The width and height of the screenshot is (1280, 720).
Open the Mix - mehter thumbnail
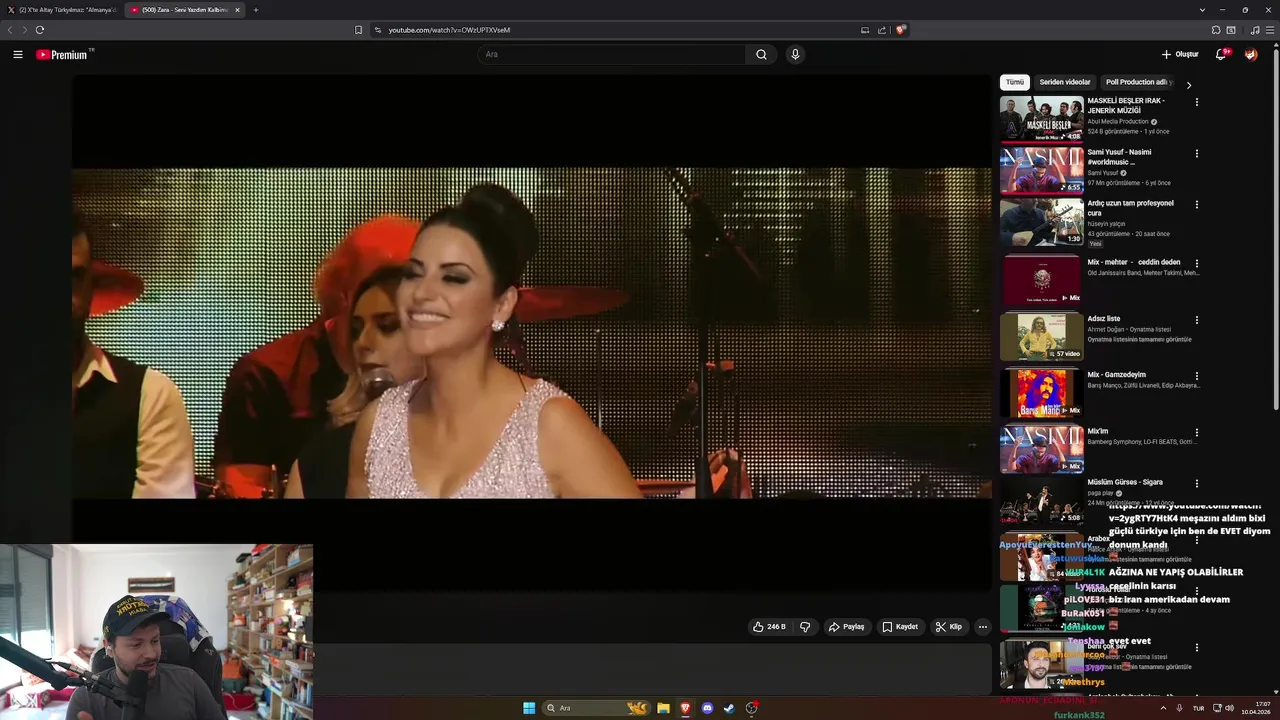click(1042, 280)
